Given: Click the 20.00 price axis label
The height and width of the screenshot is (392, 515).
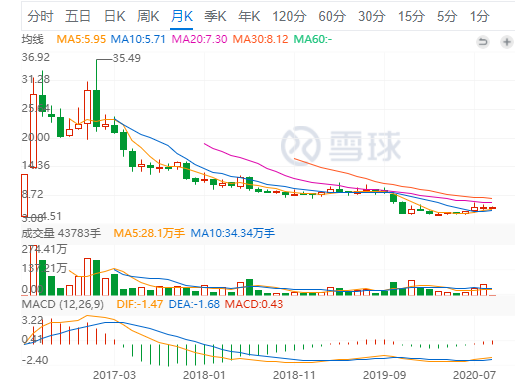Looking at the screenshot, I should click(36, 137).
